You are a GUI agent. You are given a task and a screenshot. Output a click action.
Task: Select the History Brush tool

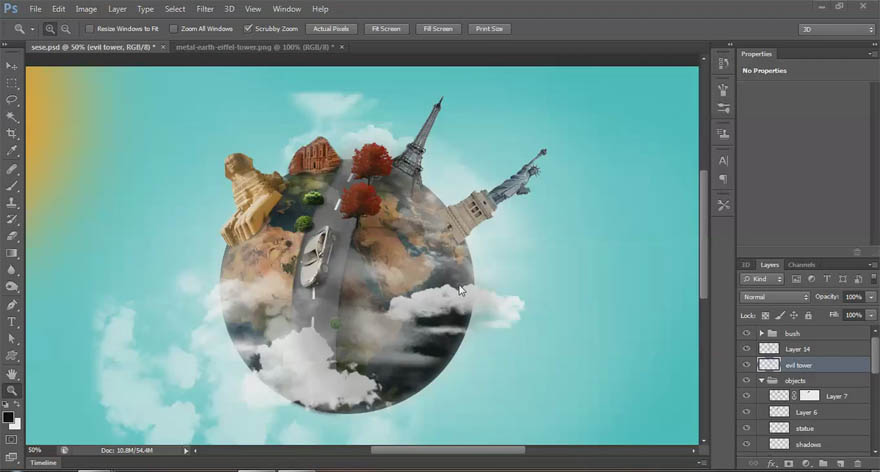(11, 219)
